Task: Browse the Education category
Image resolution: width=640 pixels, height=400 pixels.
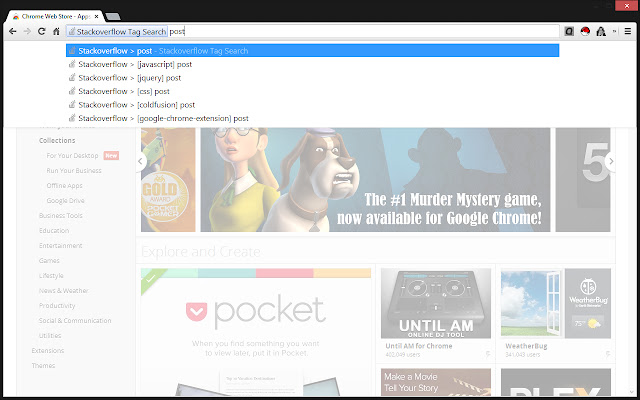Action: (54, 231)
